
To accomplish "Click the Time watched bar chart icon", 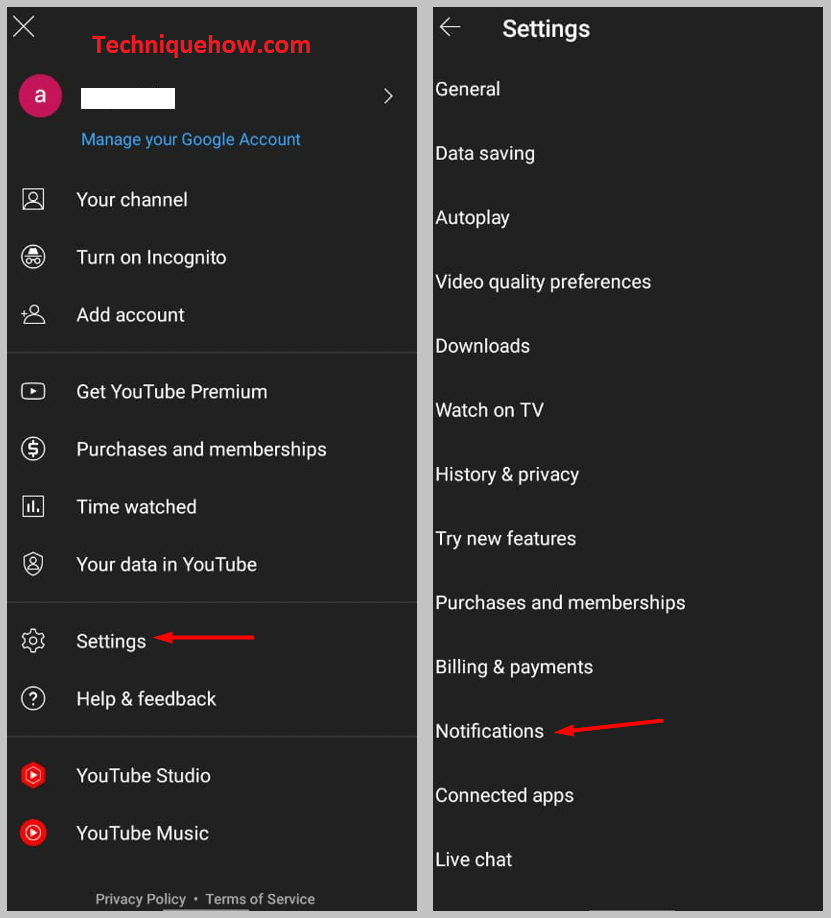I will click(x=33, y=506).
